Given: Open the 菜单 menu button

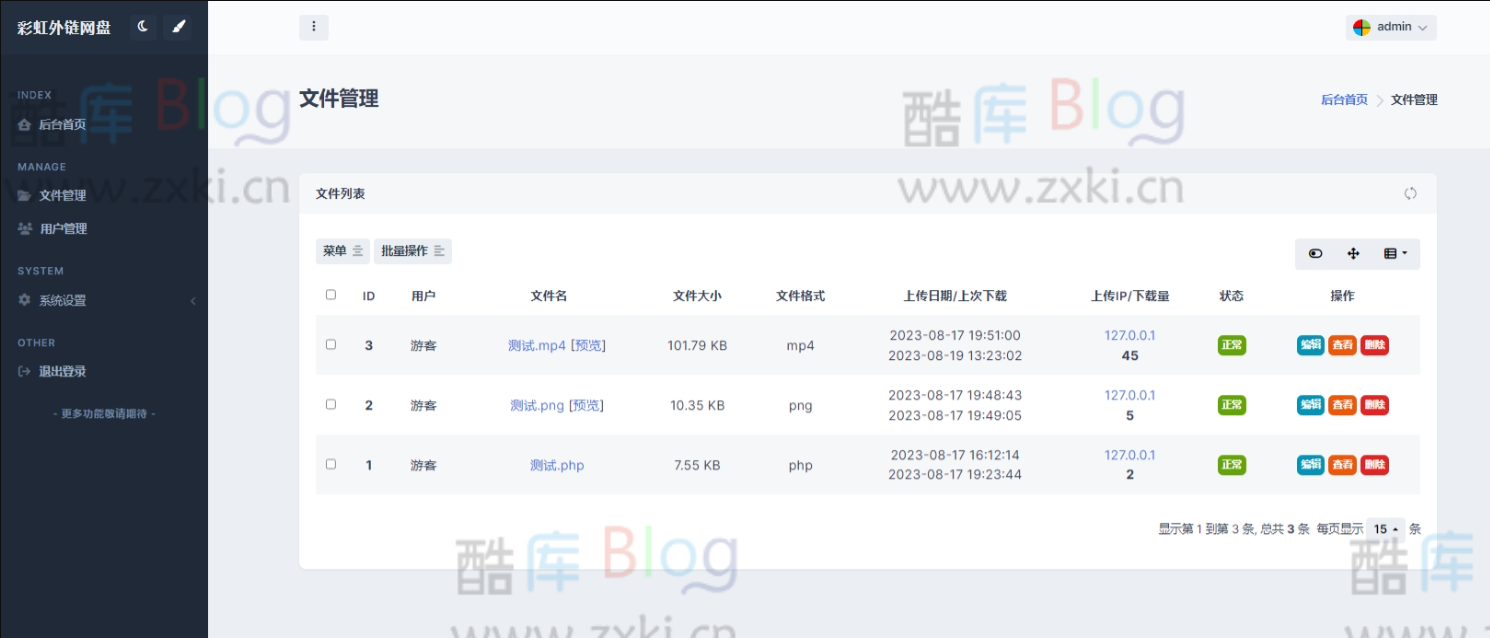Looking at the screenshot, I should tap(342, 251).
